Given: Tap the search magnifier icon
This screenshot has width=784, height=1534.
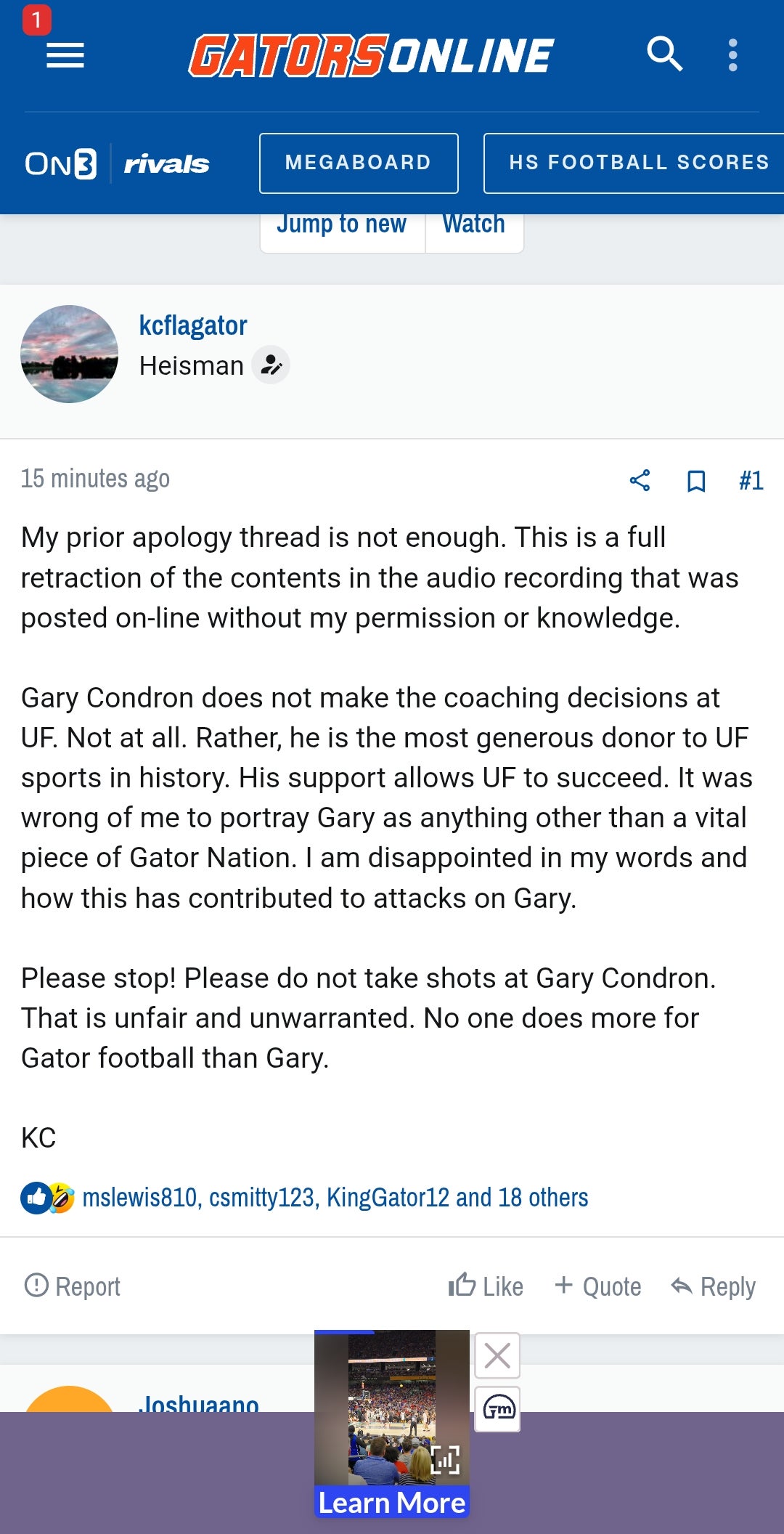Looking at the screenshot, I should click(x=664, y=54).
